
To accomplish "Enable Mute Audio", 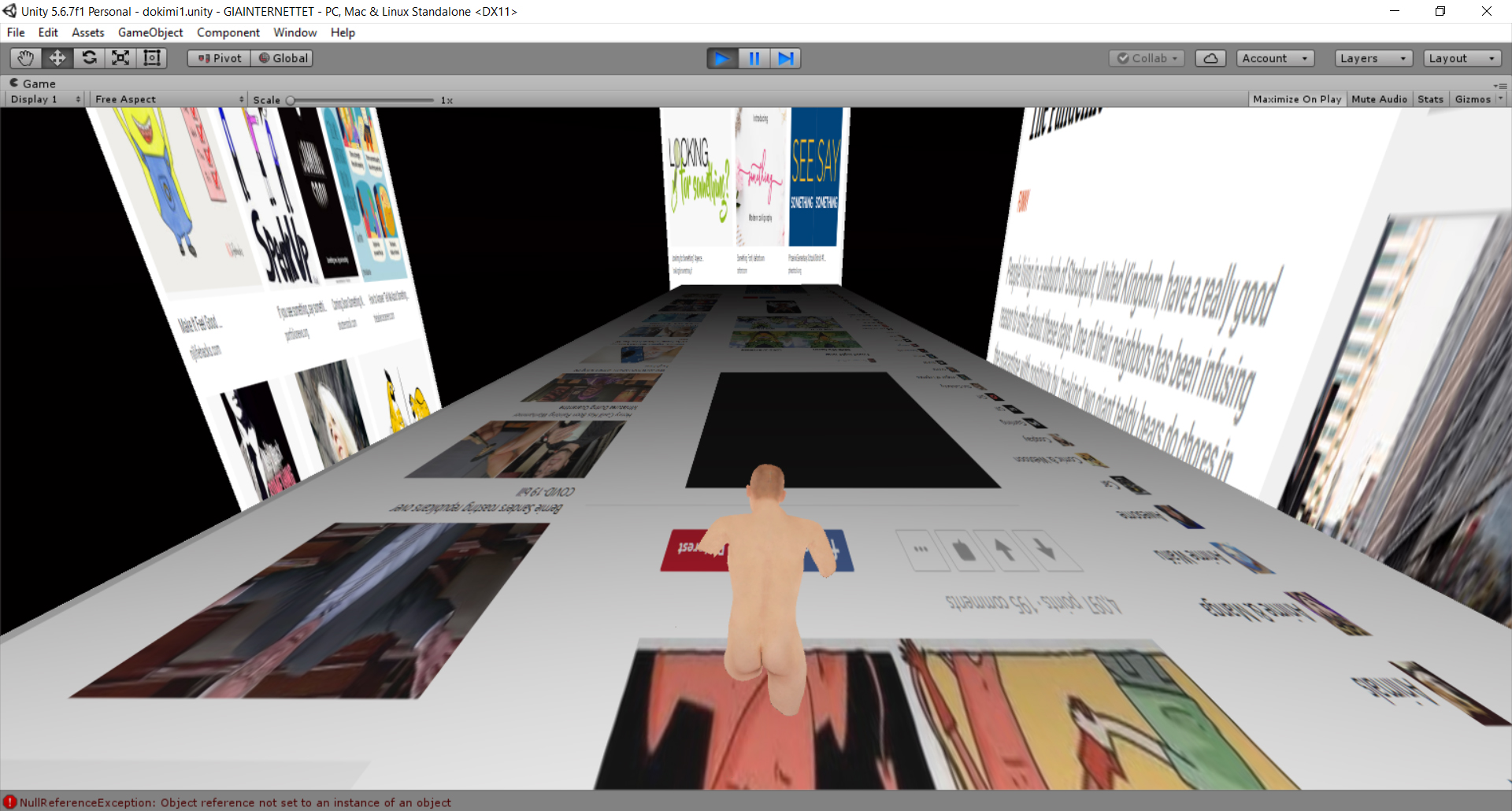I will (1379, 99).
